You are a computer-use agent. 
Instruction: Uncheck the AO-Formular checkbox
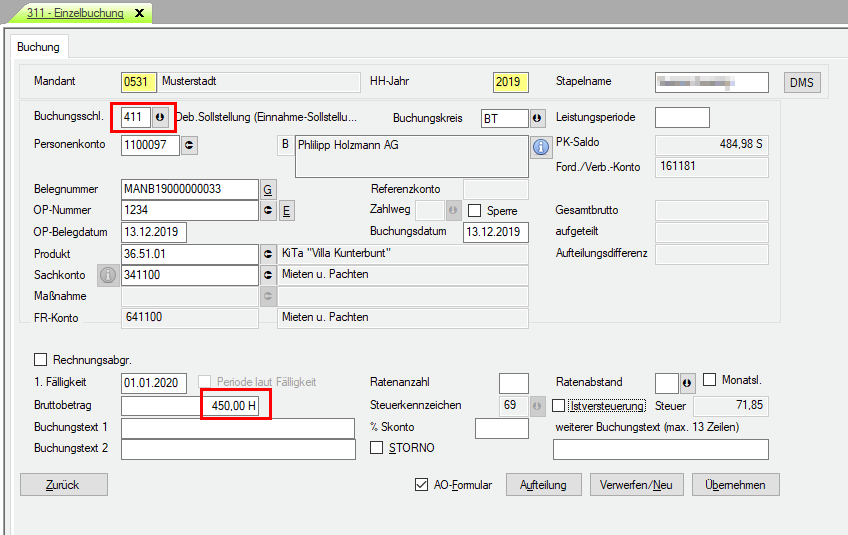point(421,485)
